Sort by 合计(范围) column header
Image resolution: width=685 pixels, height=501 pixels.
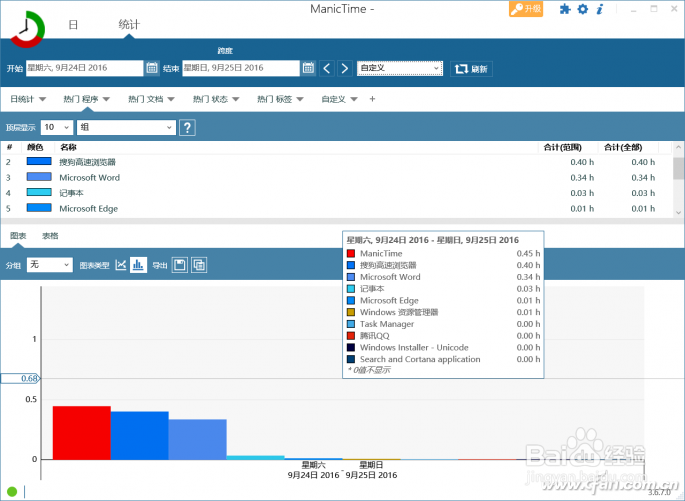click(x=563, y=147)
